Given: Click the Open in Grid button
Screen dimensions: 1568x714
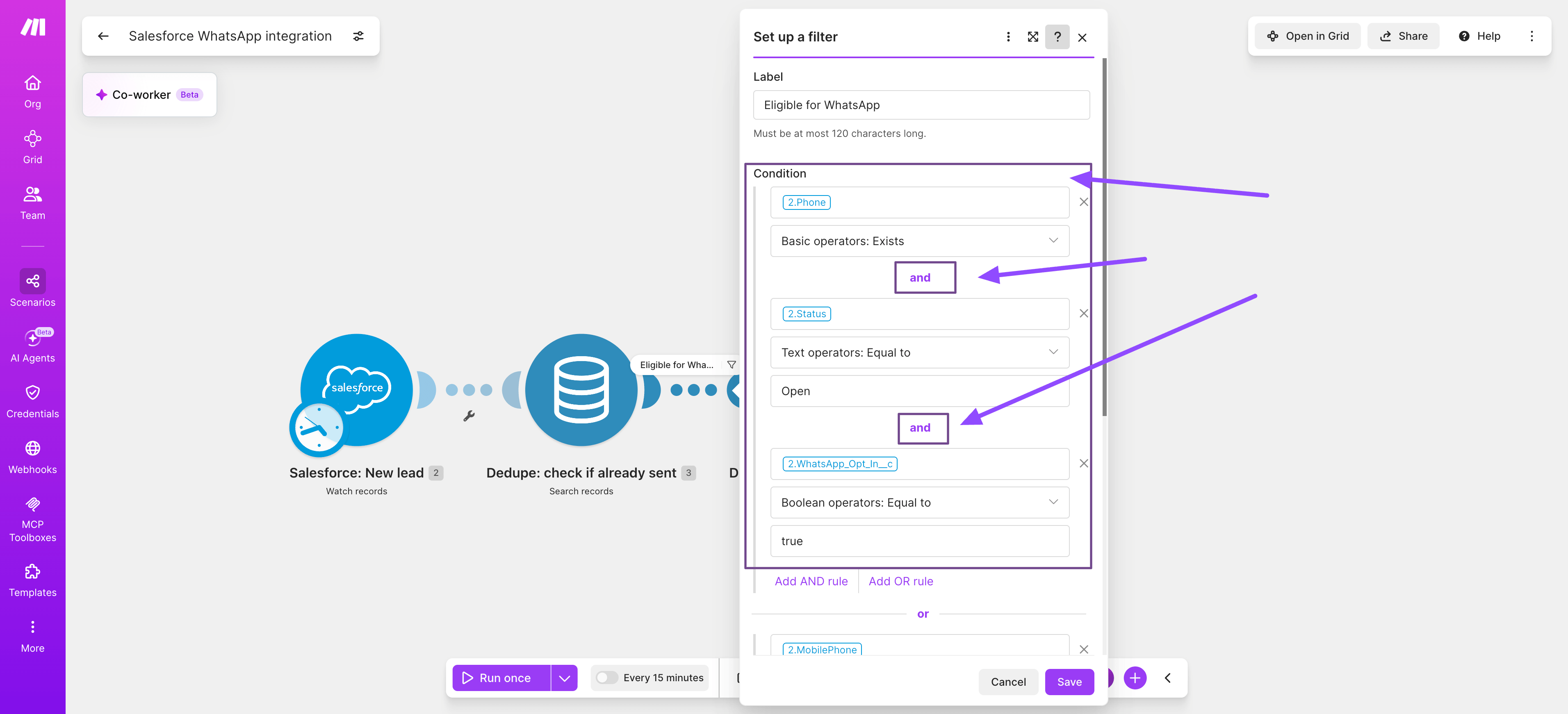Looking at the screenshot, I should (1308, 36).
